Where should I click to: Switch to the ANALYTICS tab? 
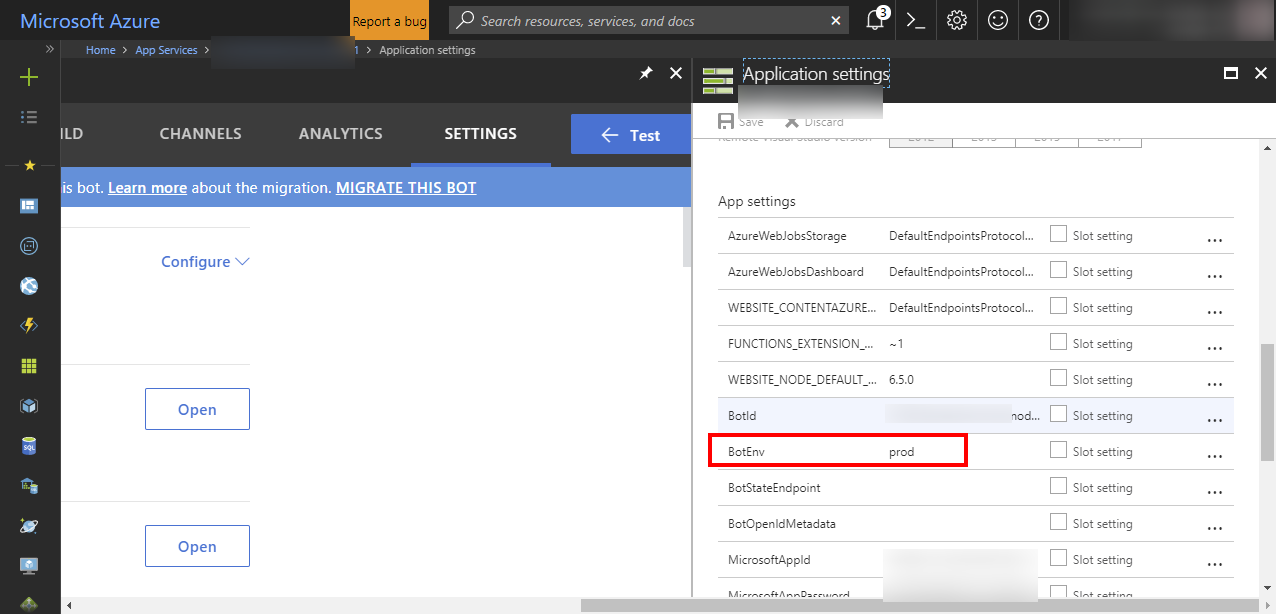(x=341, y=133)
